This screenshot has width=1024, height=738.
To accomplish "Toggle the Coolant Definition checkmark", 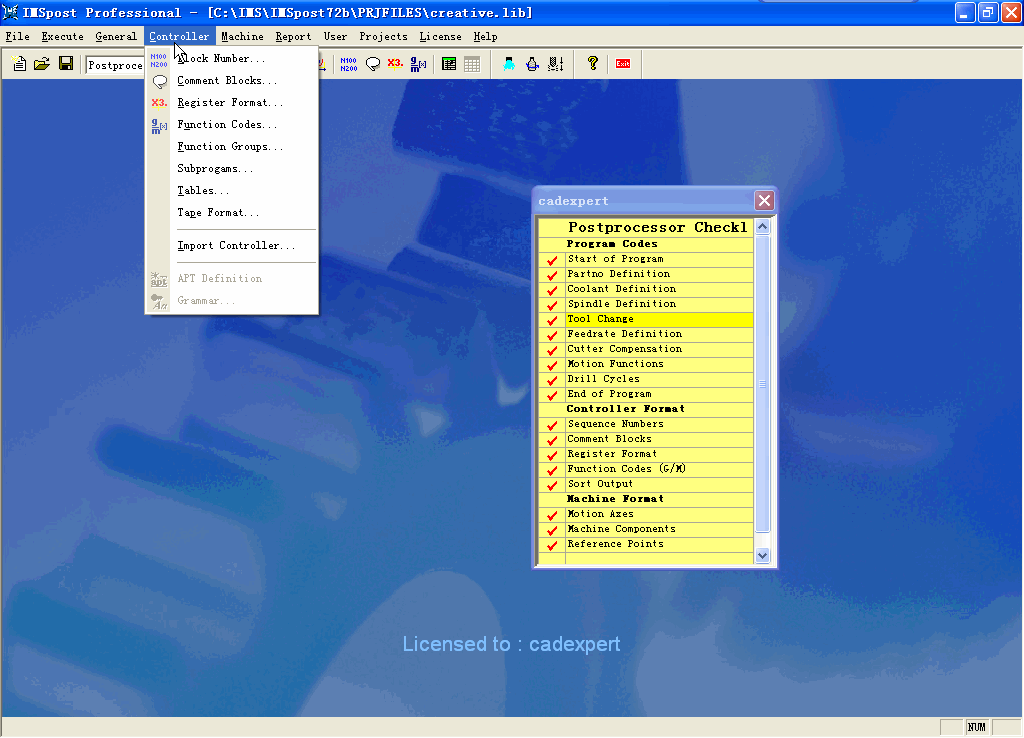I will [552, 290].
